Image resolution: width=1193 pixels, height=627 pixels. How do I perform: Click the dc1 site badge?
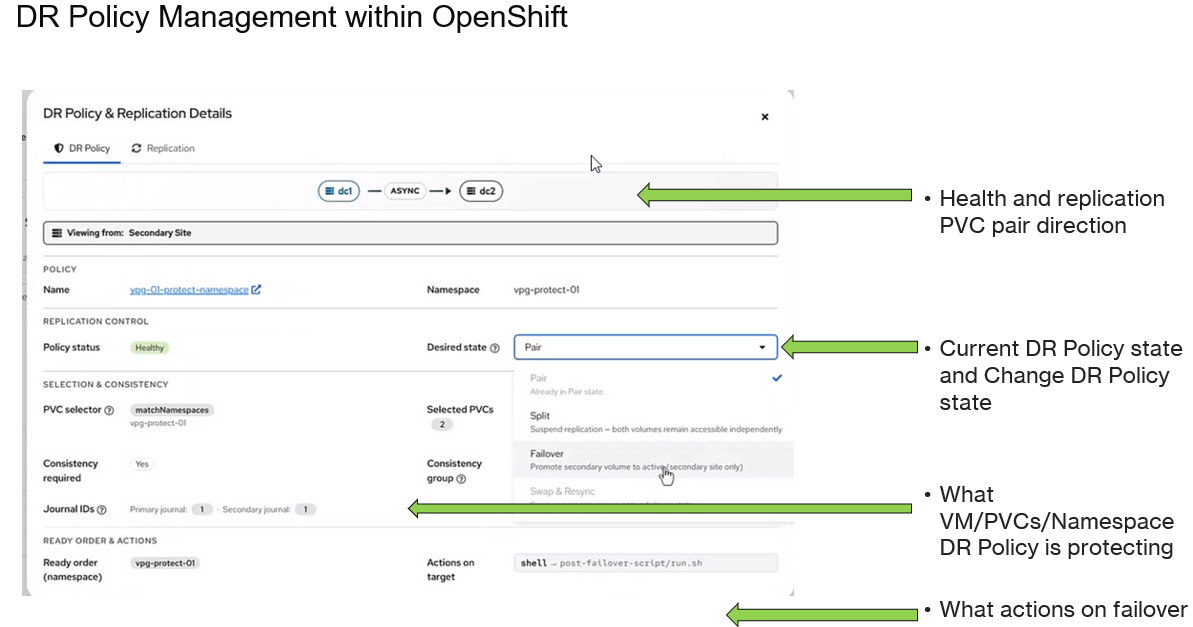point(339,191)
